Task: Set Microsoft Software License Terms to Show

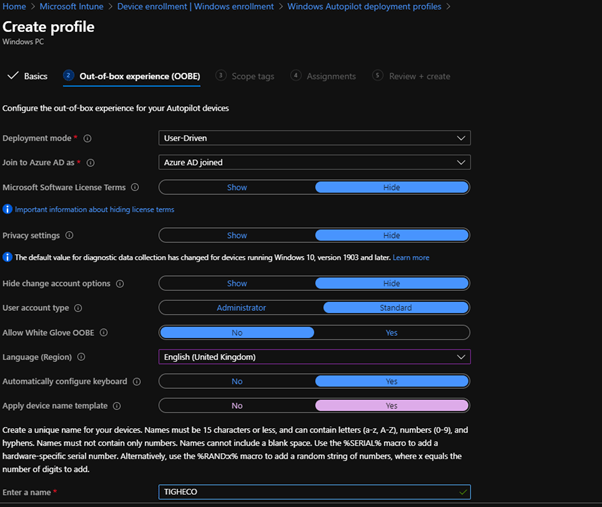Action: pyautogui.click(x=237, y=187)
